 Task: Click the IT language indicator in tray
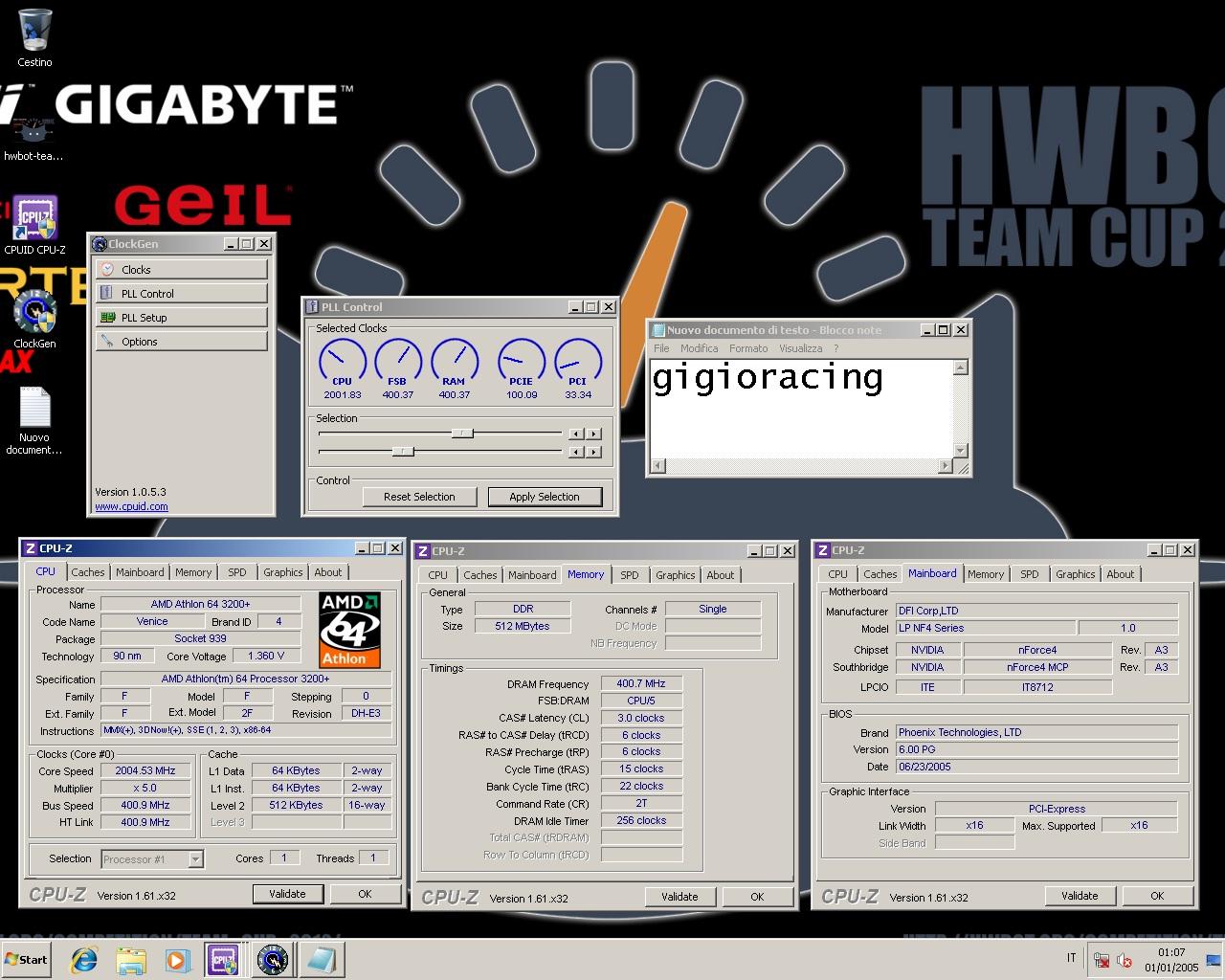[1071, 958]
